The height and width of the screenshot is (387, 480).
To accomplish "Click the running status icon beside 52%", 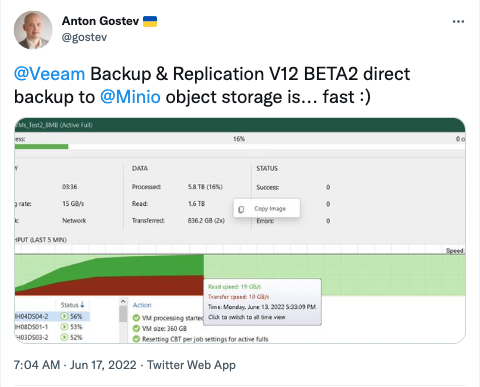I will pyautogui.click(x=64, y=337).
